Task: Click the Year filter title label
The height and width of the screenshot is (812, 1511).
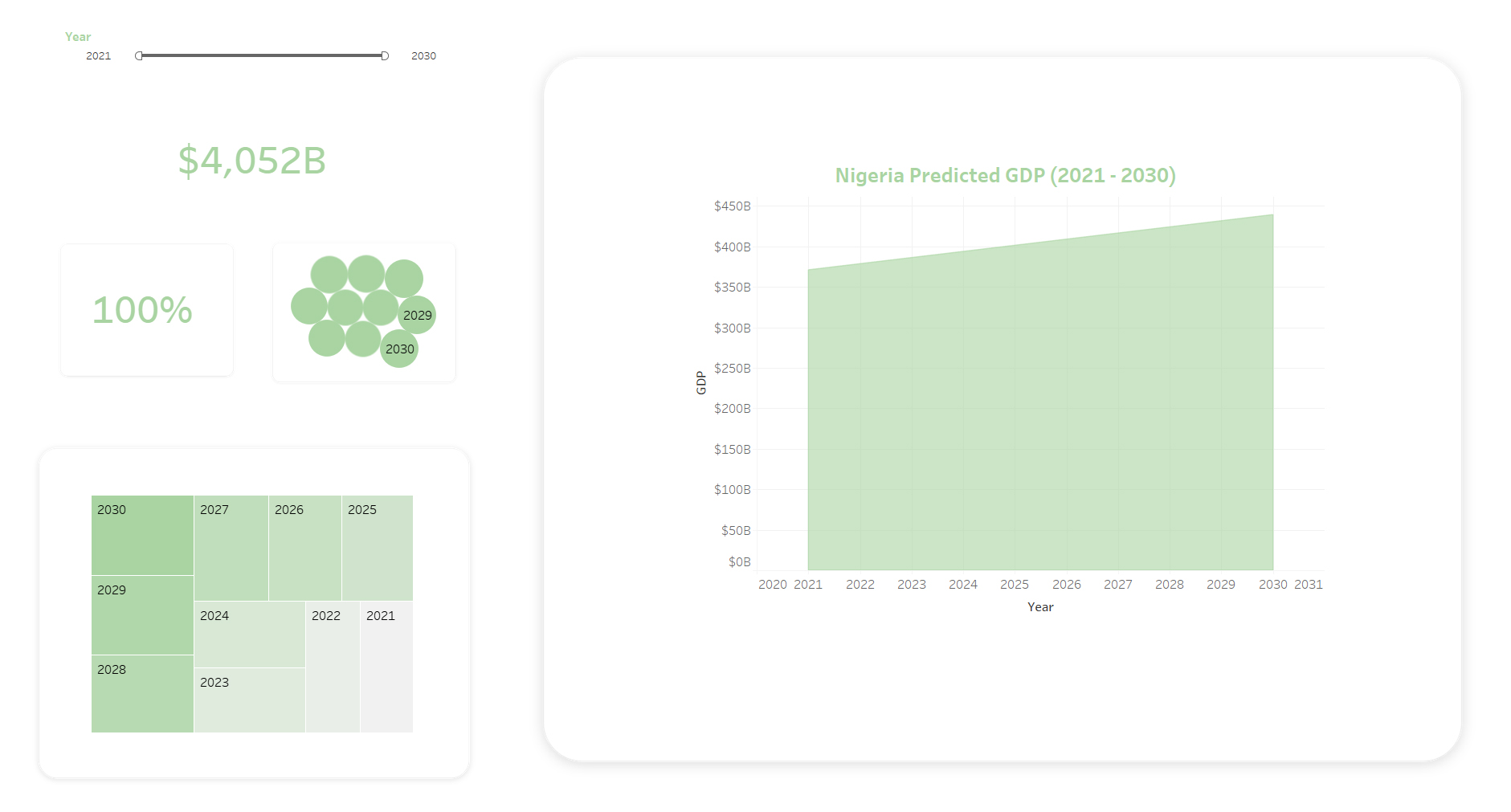Action: pos(78,37)
